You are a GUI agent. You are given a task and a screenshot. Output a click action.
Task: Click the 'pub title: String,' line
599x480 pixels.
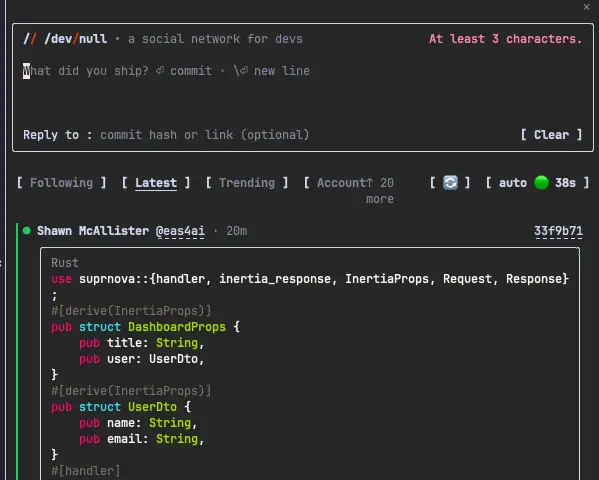point(142,343)
